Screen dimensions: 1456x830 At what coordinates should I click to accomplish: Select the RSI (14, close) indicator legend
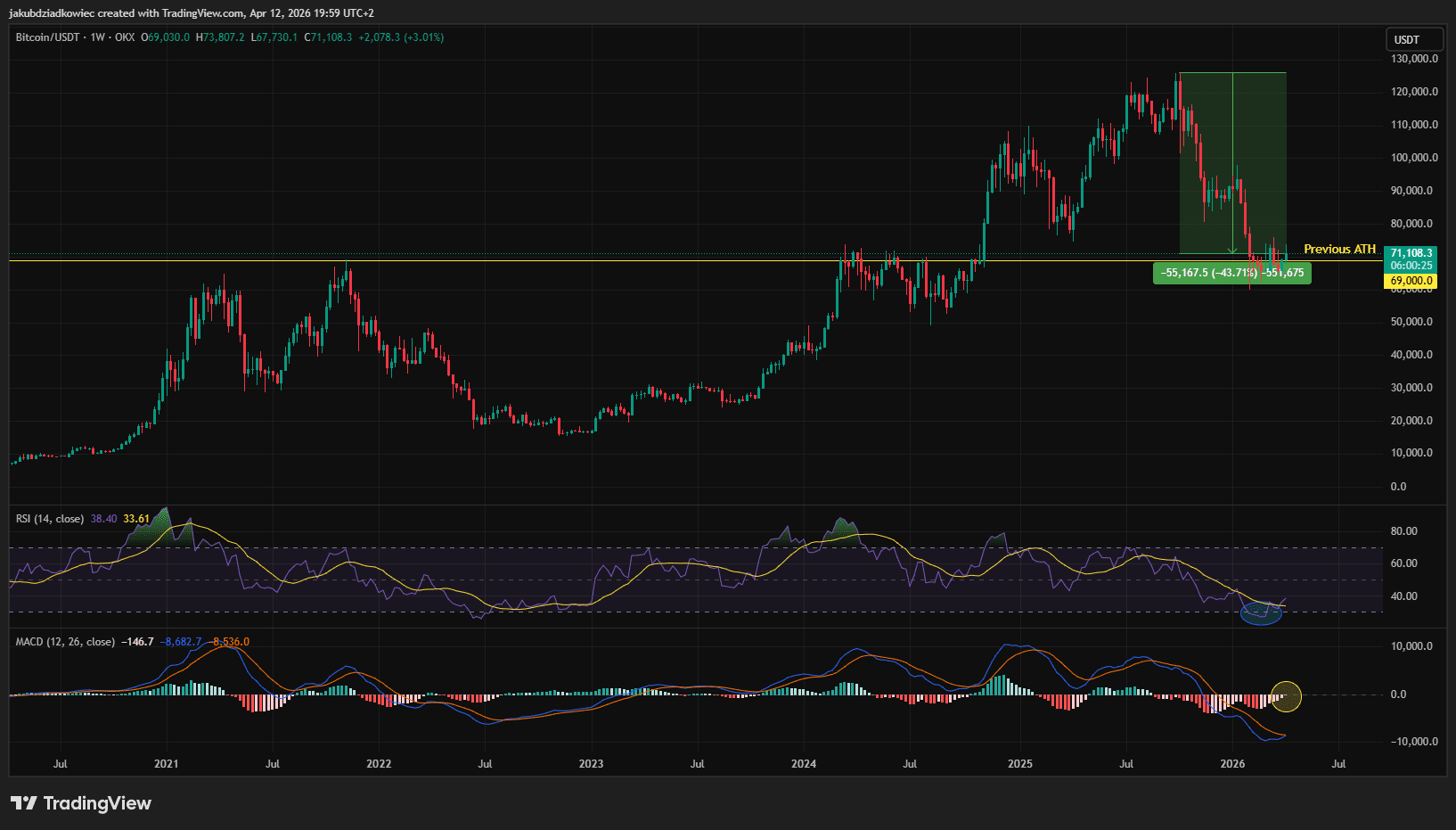[50, 519]
